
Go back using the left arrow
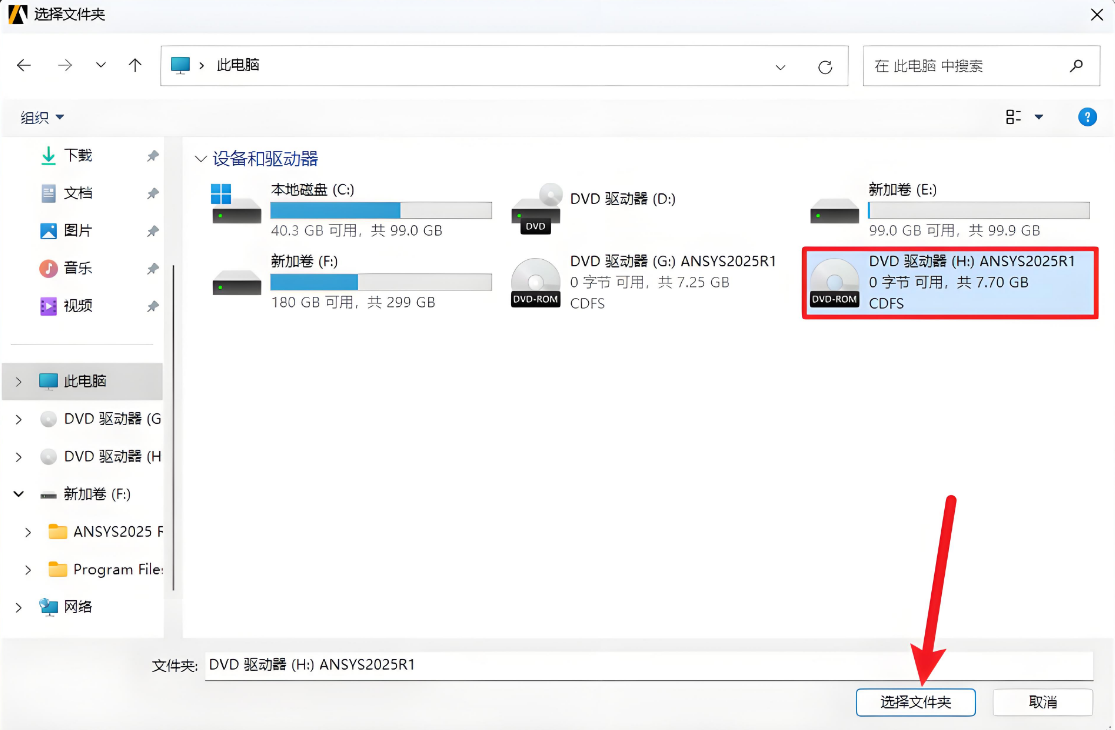click(x=24, y=65)
